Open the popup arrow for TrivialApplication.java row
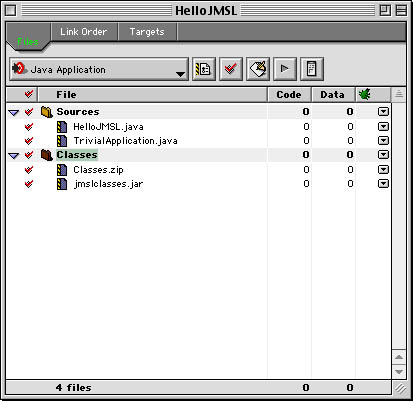 coord(383,141)
